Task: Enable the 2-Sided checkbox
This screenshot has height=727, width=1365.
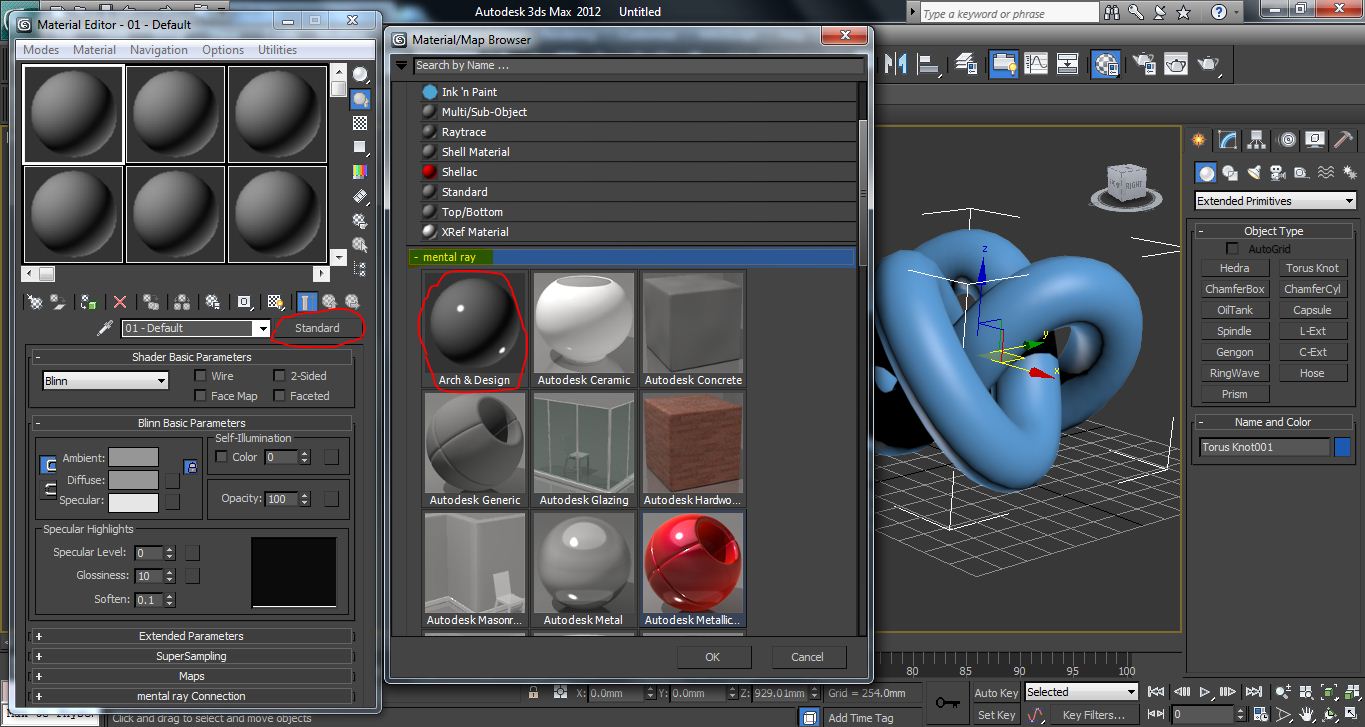Action: coord(277,375)
